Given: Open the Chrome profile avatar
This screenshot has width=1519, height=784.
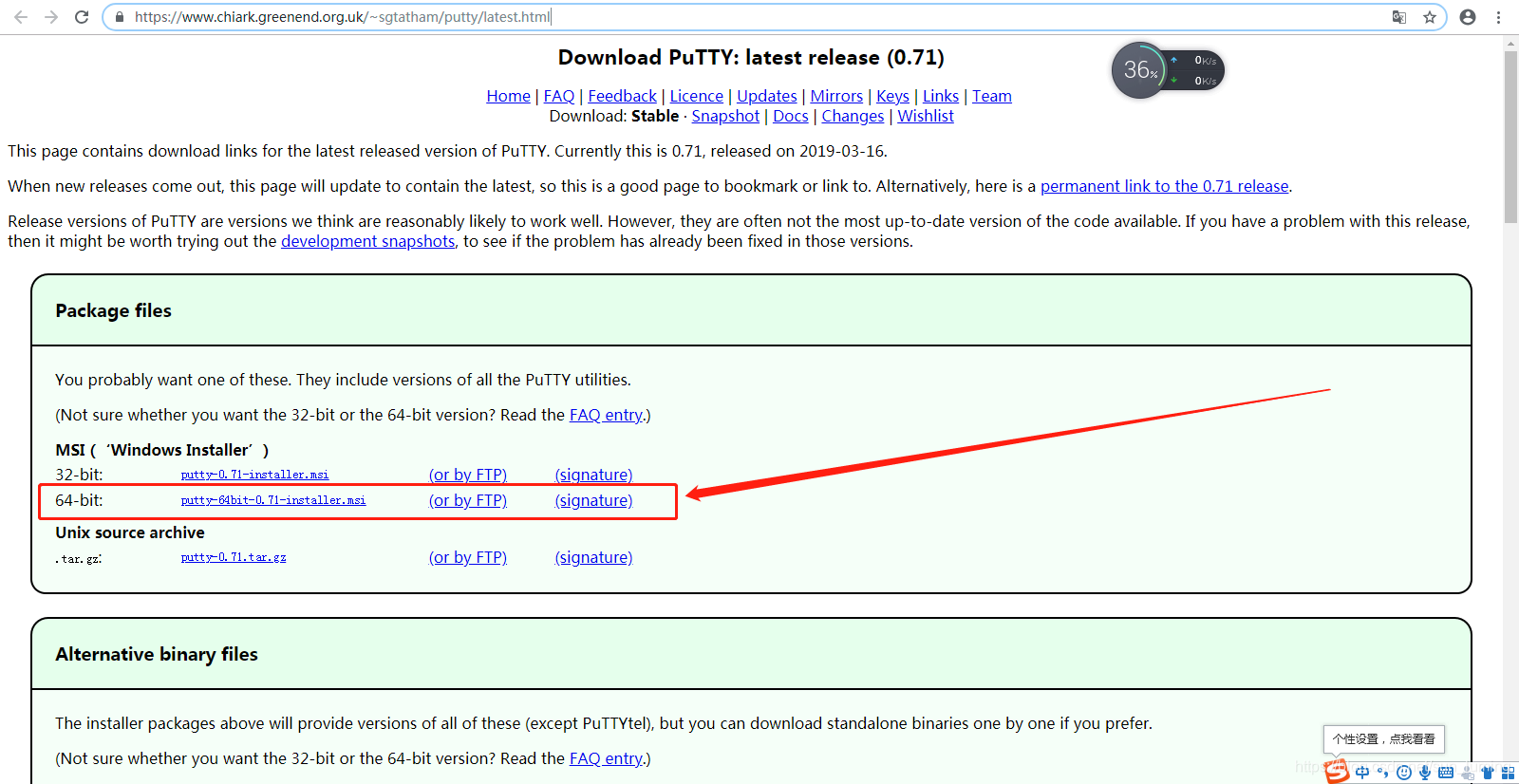Looking at the screenshot, I should 1468,17.
